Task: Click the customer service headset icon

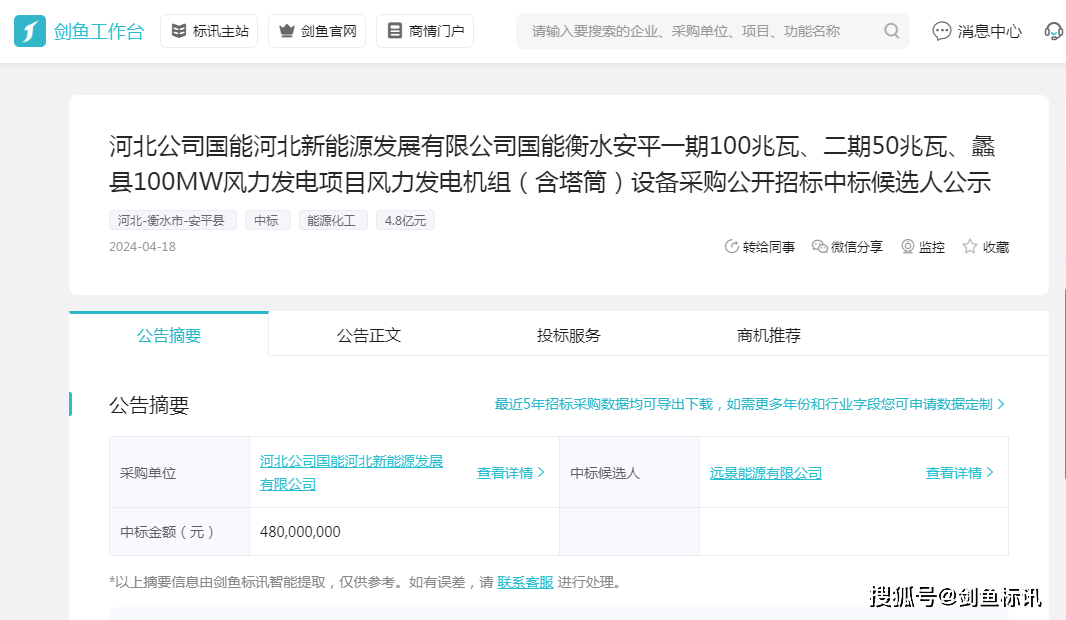Action: 1054,31
